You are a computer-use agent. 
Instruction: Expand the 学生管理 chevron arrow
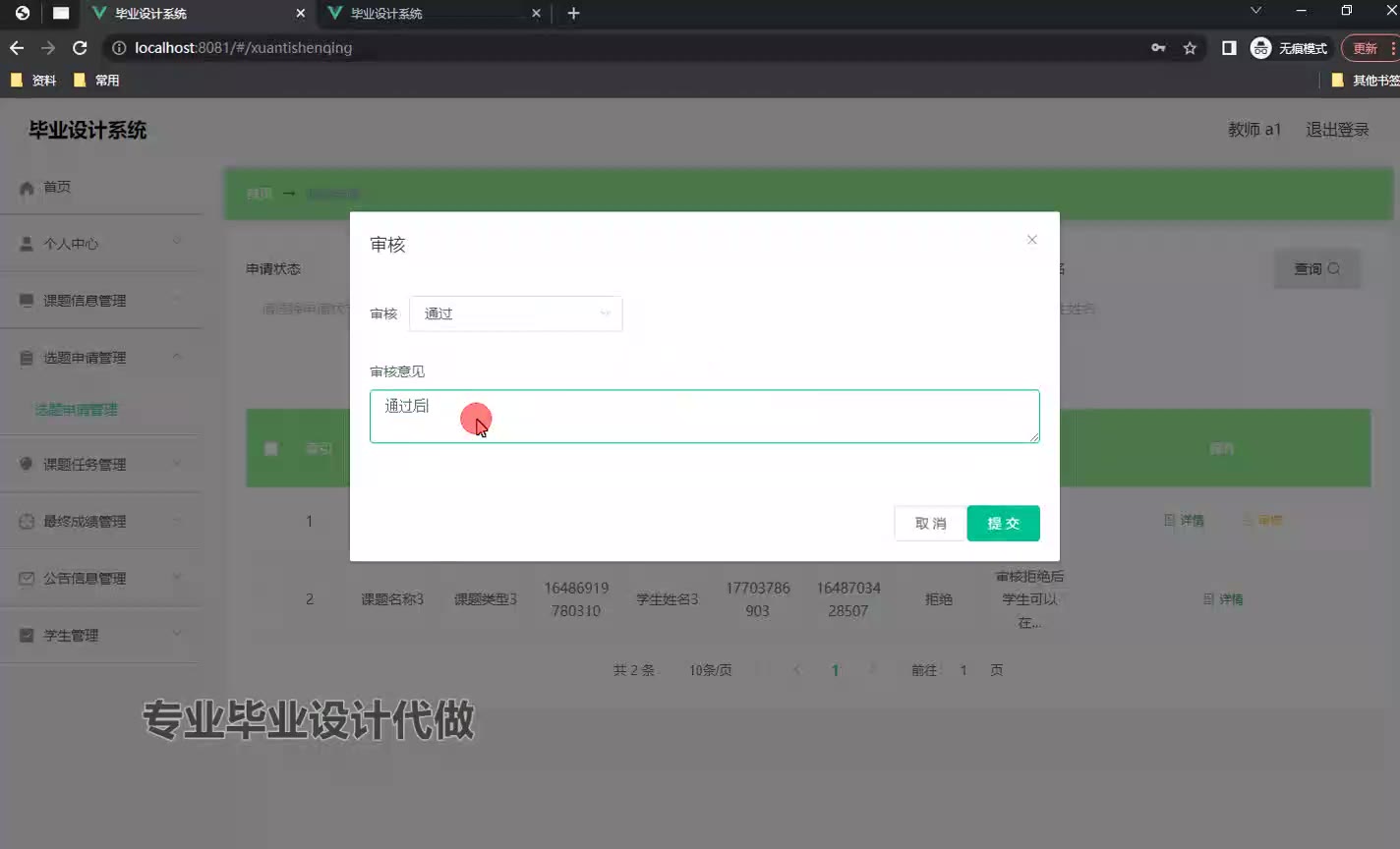(x=177, y=633)
